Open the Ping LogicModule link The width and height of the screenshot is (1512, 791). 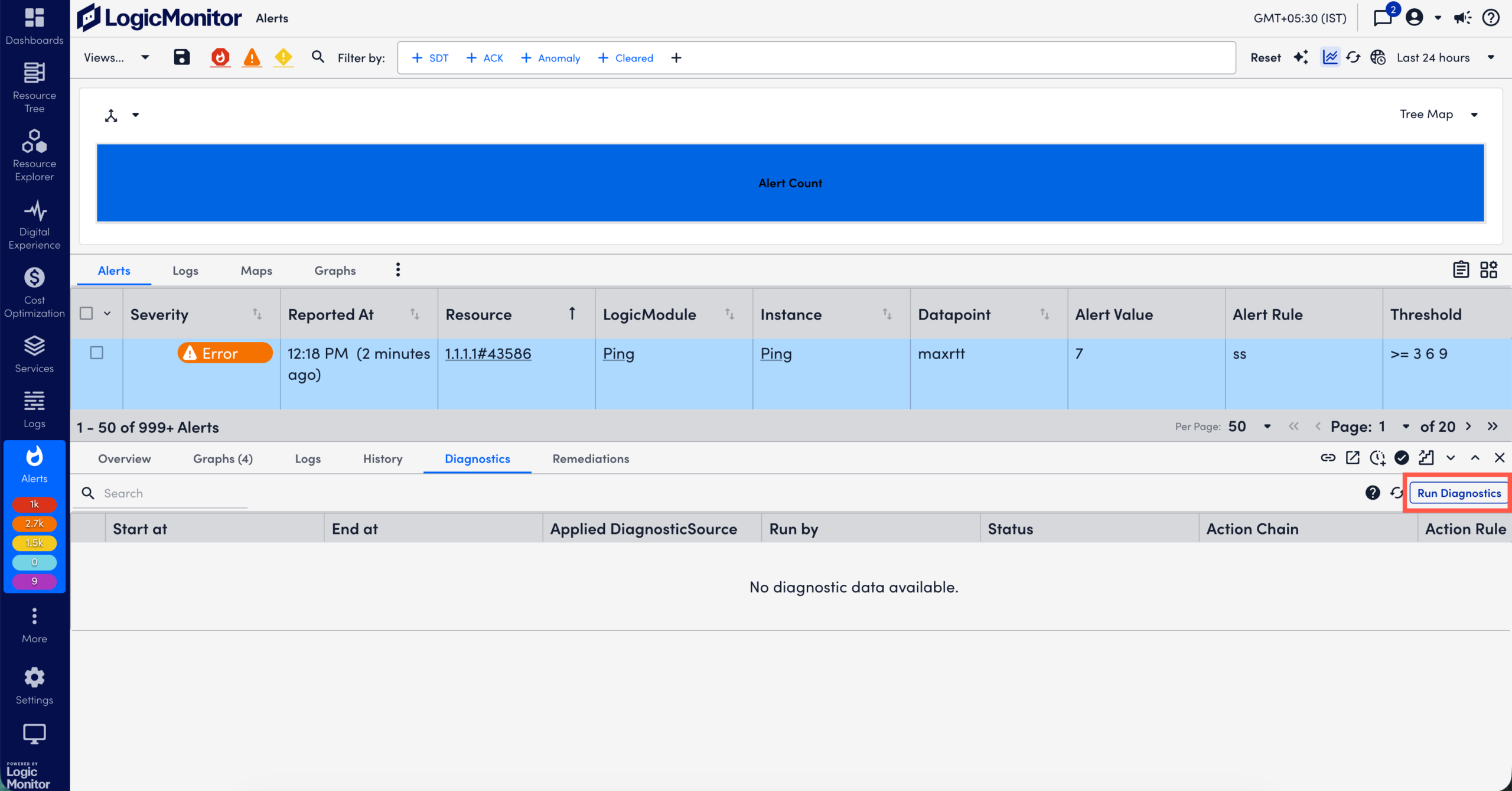coord(618,353)
